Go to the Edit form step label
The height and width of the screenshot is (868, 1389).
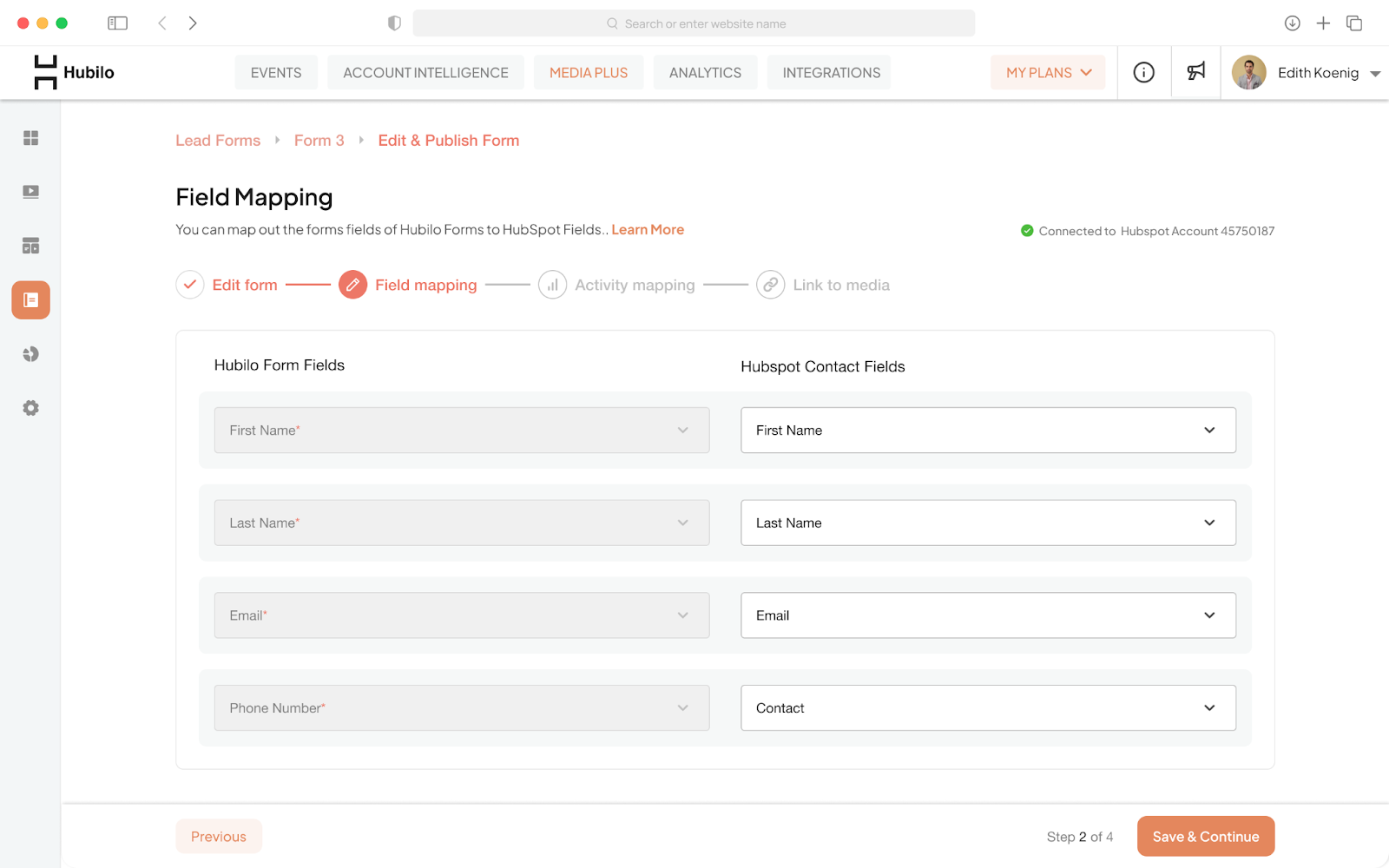pos(245,285)
